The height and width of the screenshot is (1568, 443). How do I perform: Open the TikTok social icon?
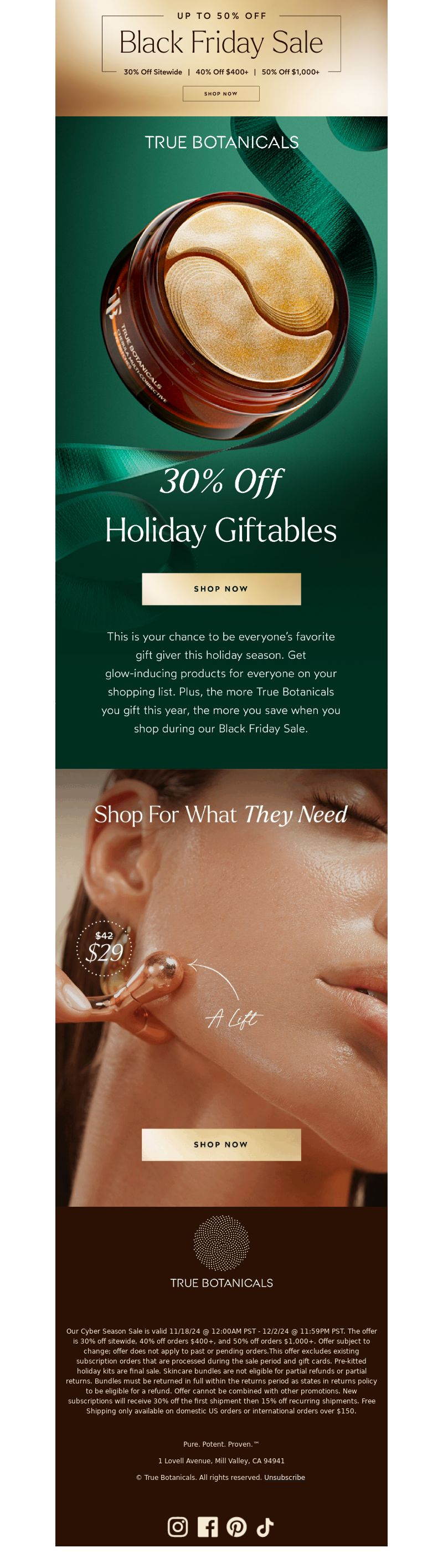[265, 1526]
